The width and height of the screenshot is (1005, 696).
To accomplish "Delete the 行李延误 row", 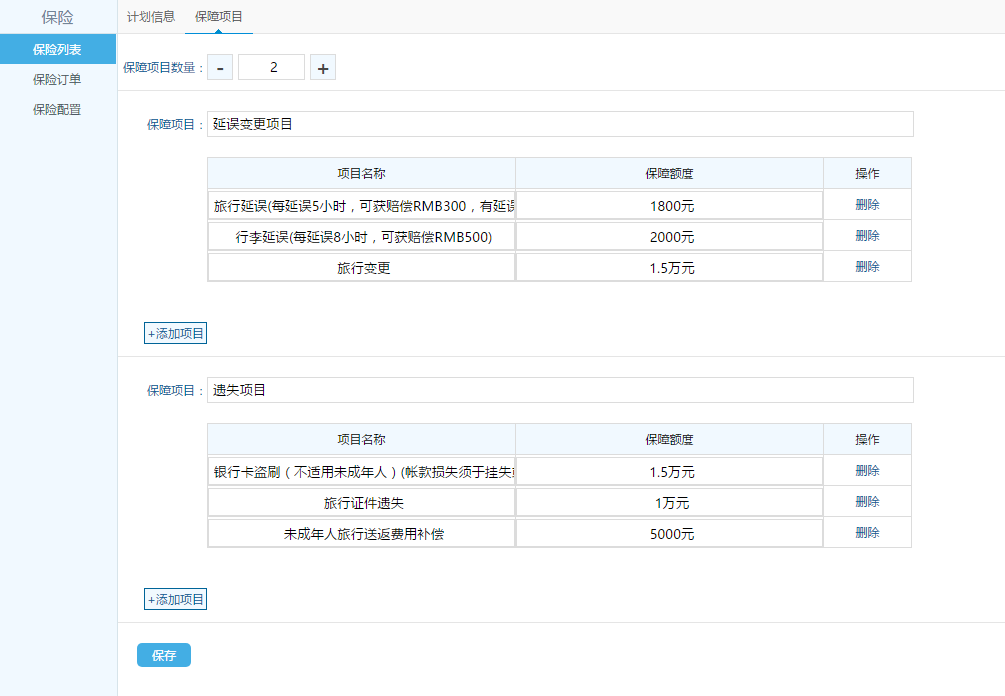I will pos(867,236).
